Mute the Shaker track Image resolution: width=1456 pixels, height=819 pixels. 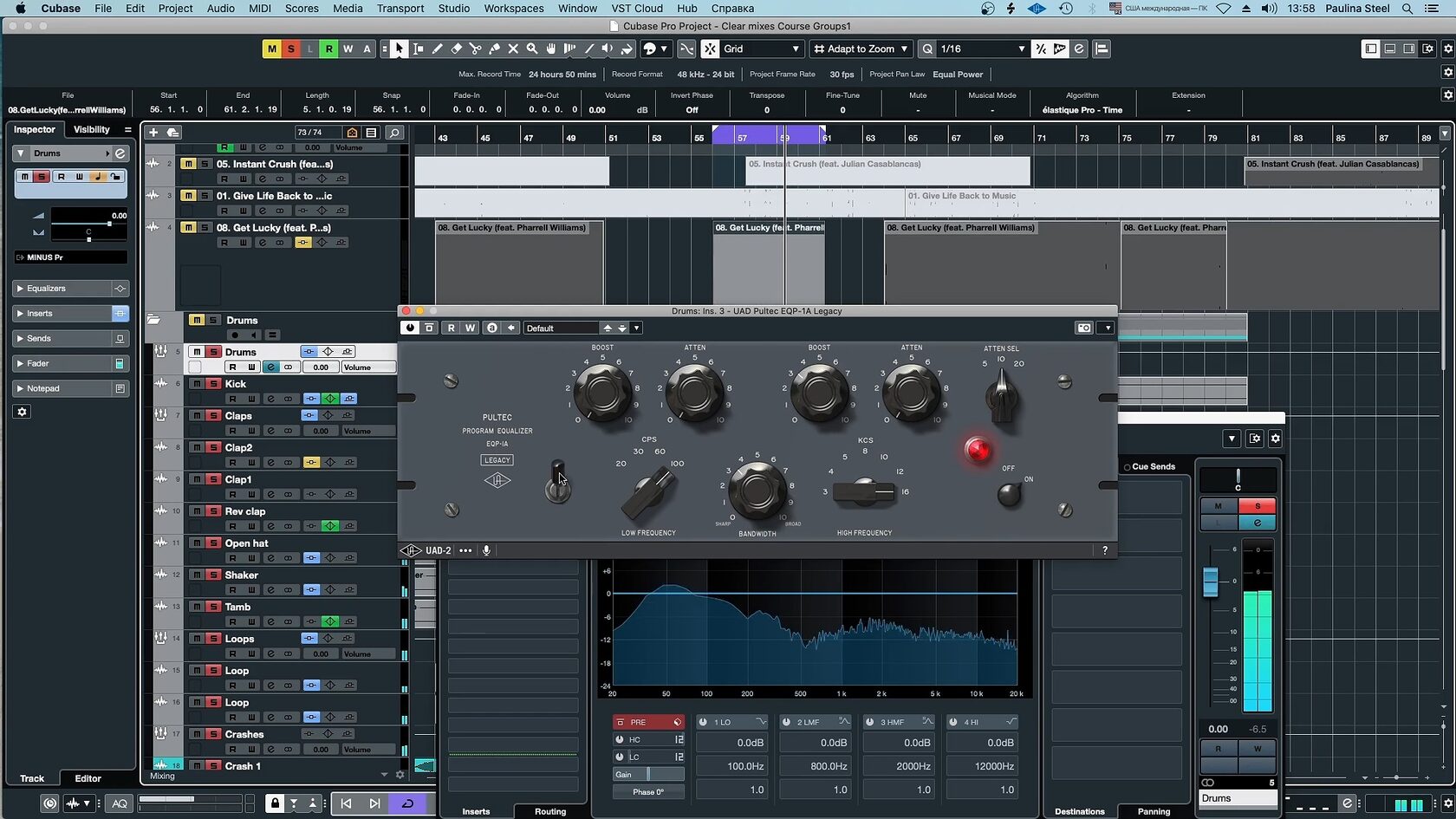pos(197,575)
